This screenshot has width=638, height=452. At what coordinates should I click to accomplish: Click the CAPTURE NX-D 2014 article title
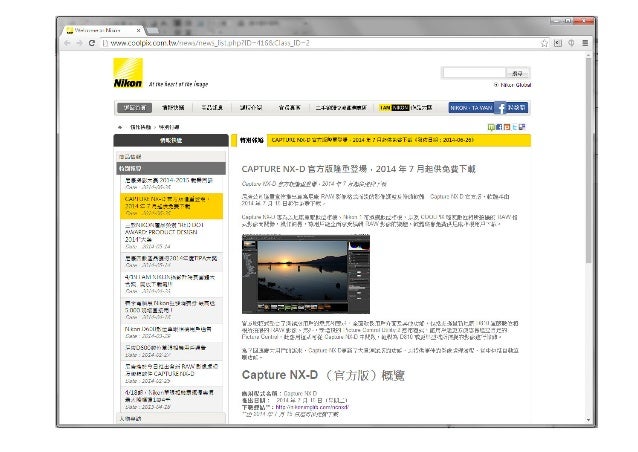[x=358, y=169]
